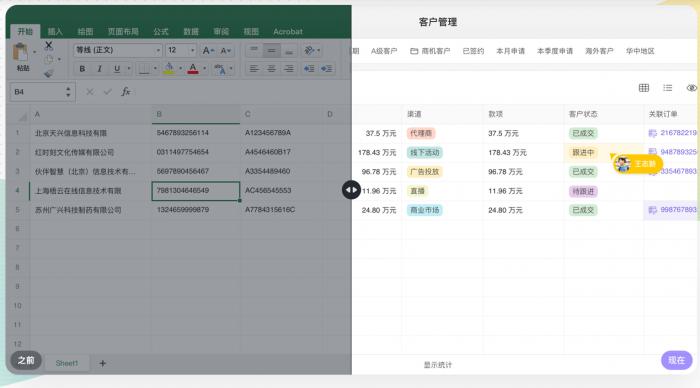Expand the font color dropdown arrow
Image resolution: width=700 pixels, height=388 pixels.
(x=204, y=69)
